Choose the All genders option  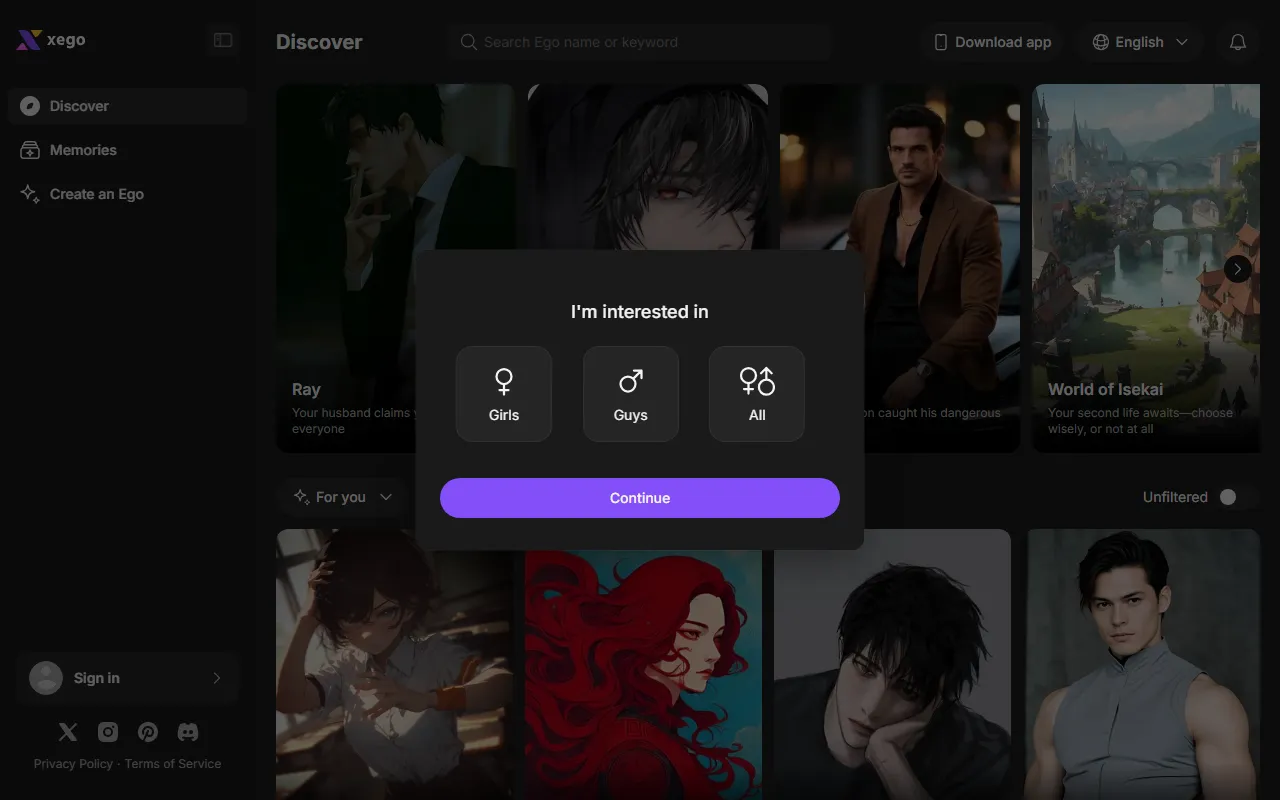(757, 394)
